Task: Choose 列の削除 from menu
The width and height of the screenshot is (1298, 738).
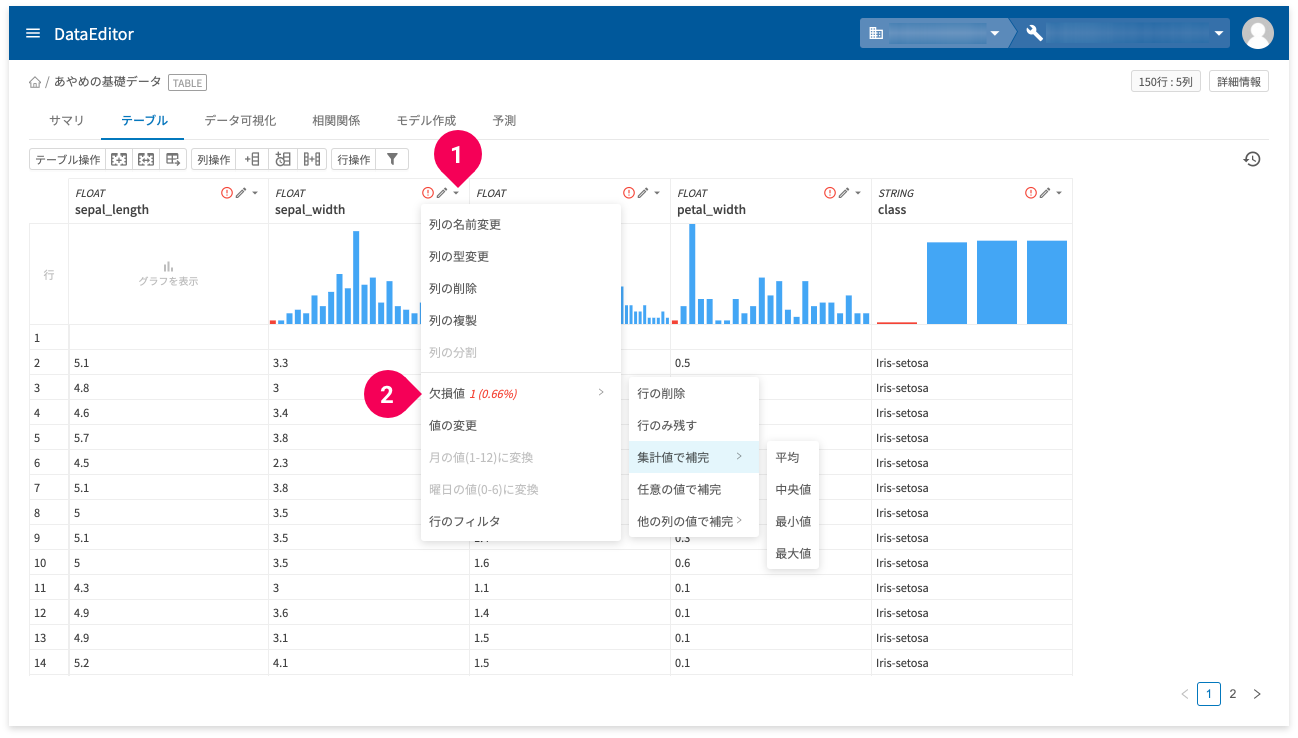Action: tap(520, 289)
